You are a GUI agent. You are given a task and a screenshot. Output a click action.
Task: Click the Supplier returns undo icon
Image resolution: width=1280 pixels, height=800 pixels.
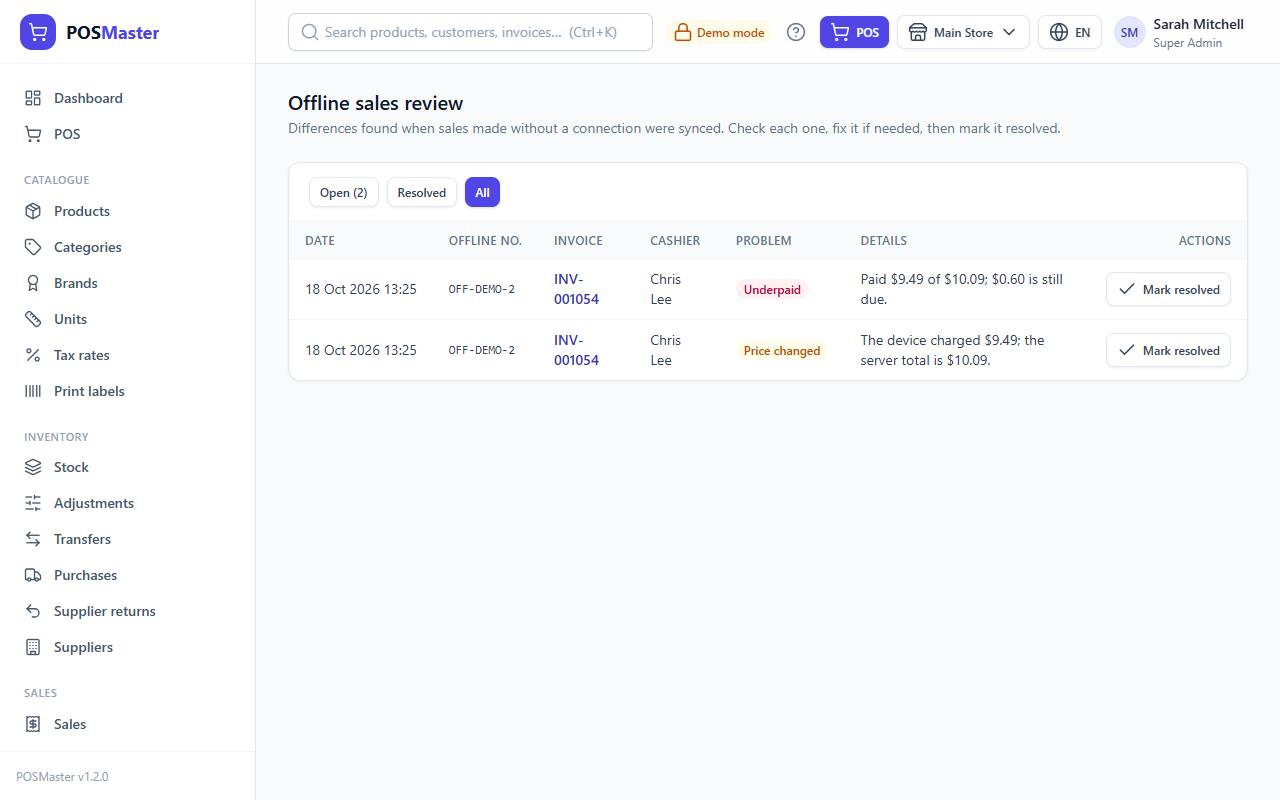33,611
